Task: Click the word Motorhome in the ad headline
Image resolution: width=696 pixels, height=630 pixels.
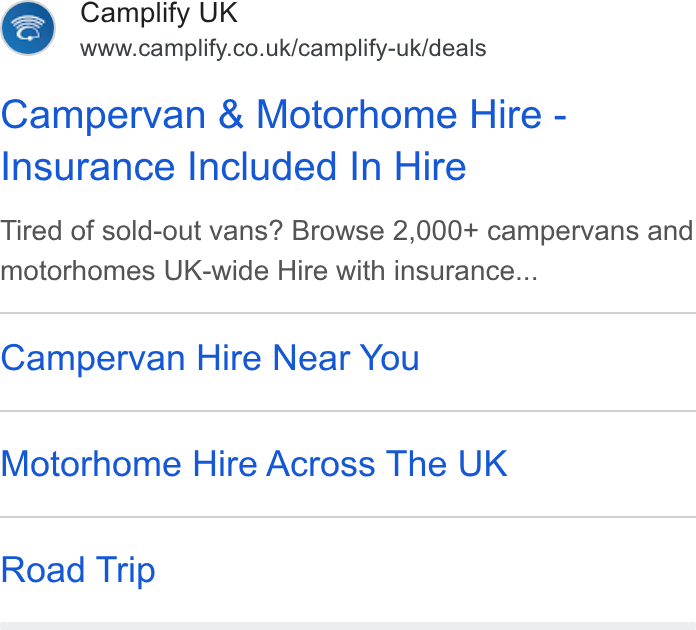Action: 357,115
